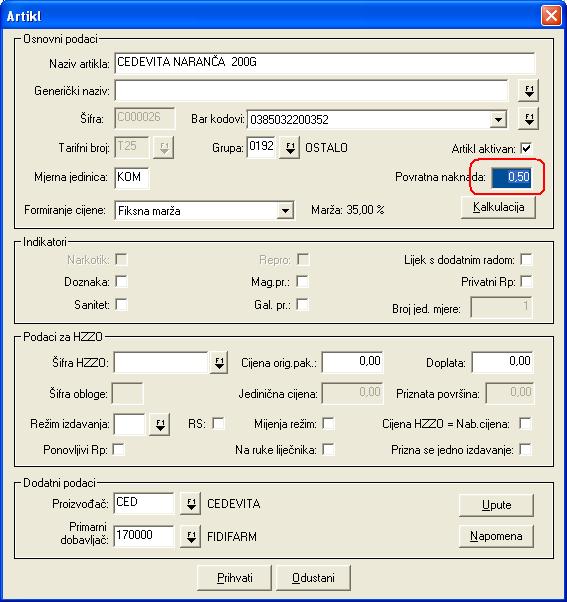Expand the Bar kodovi dropdown arrow
The image size is (567, 602).
point(498,119)
